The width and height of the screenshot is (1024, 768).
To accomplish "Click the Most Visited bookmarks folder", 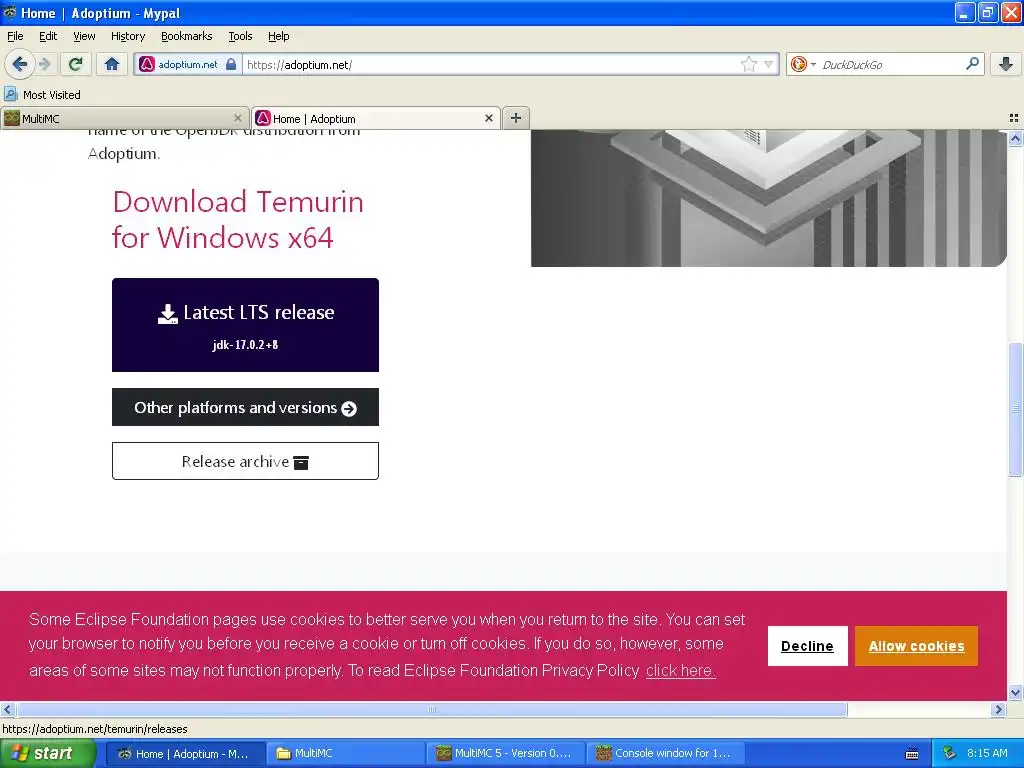I will pos(42,95).
